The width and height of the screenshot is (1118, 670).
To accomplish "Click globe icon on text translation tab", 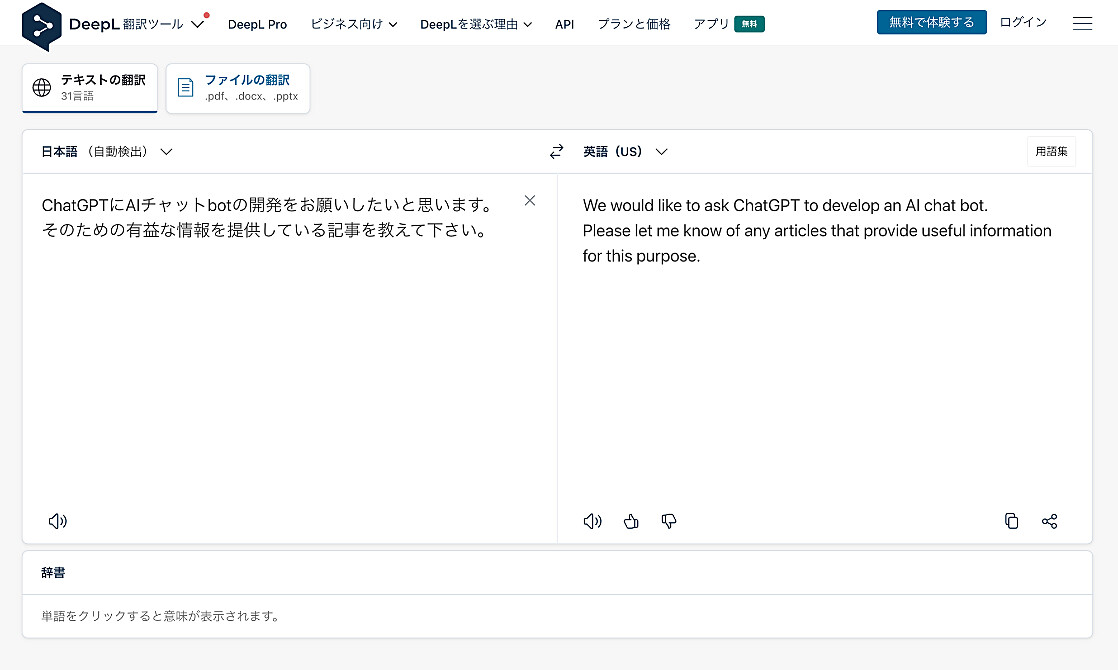I will point(42,88).
